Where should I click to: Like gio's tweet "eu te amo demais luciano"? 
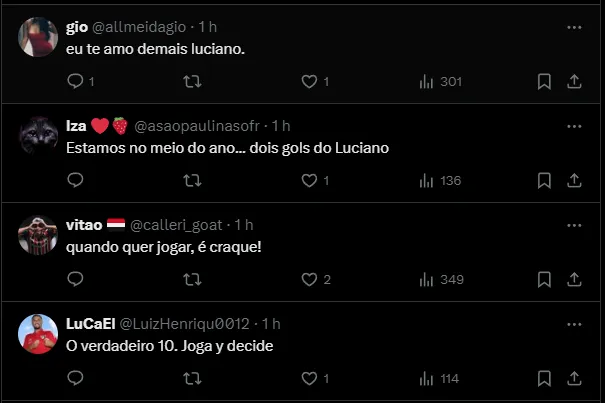click(x=310, y=82)
